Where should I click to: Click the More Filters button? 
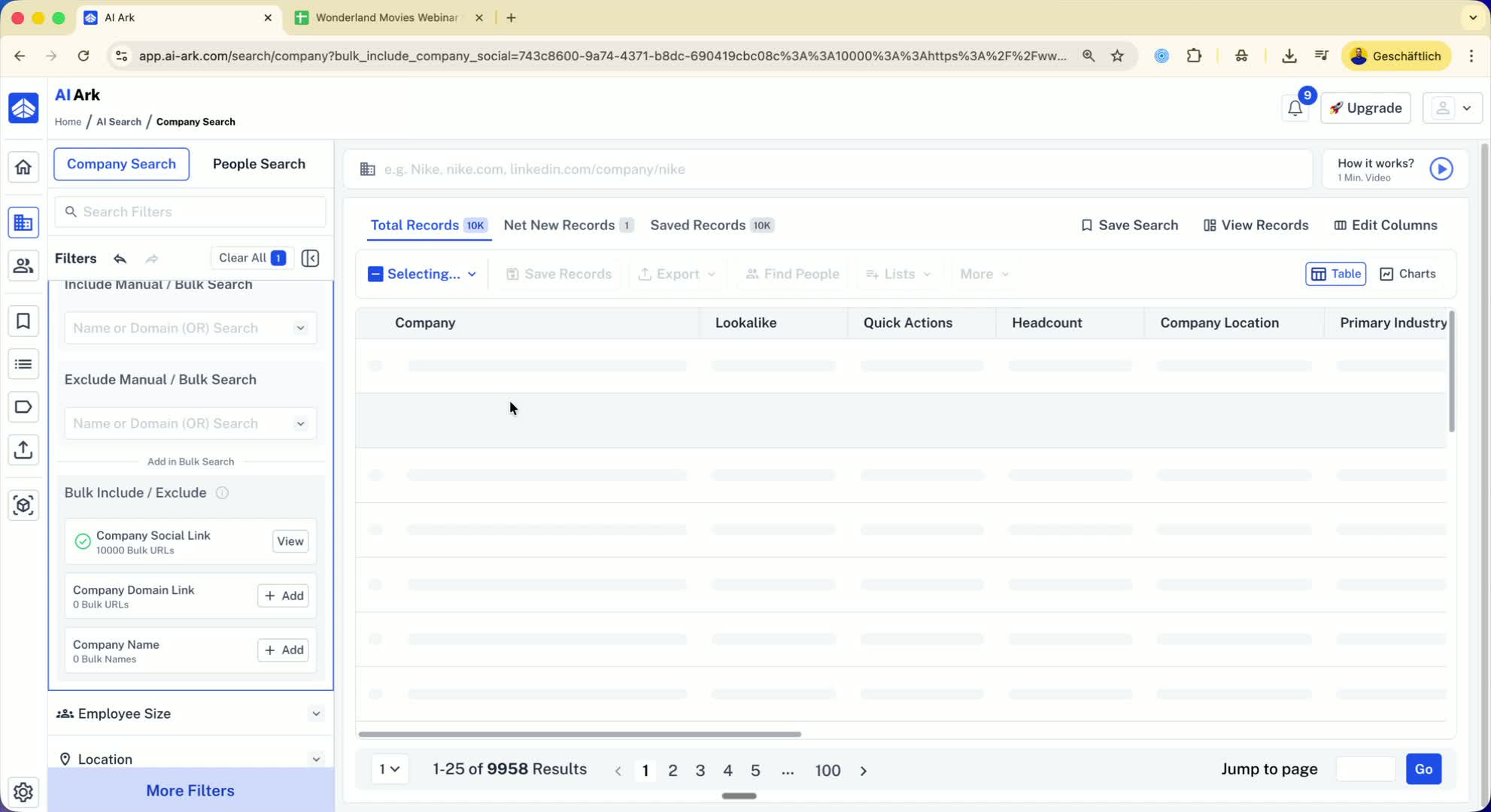tap(190, 790)
